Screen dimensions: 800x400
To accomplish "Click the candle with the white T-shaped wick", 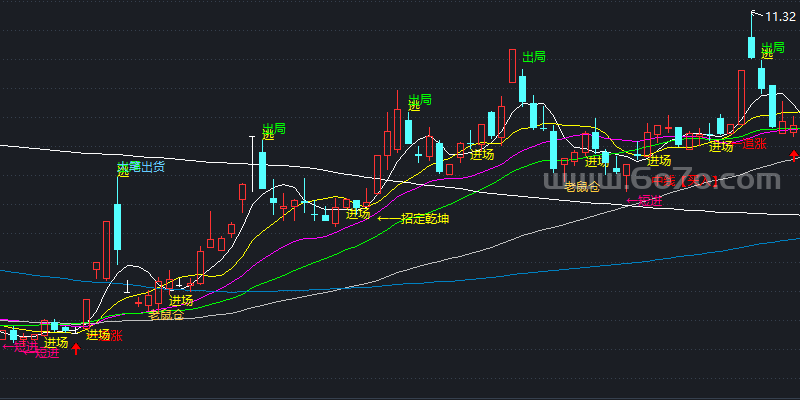I will [252, 163].
